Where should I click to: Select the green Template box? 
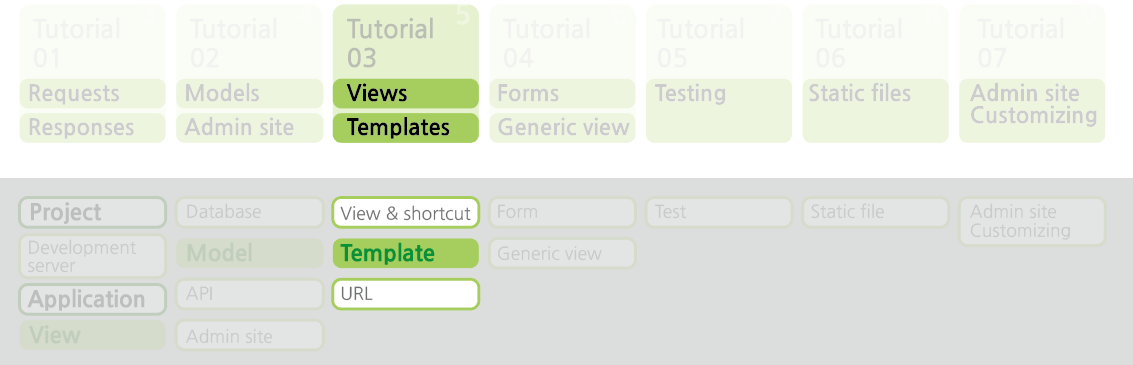pos(405,253)
